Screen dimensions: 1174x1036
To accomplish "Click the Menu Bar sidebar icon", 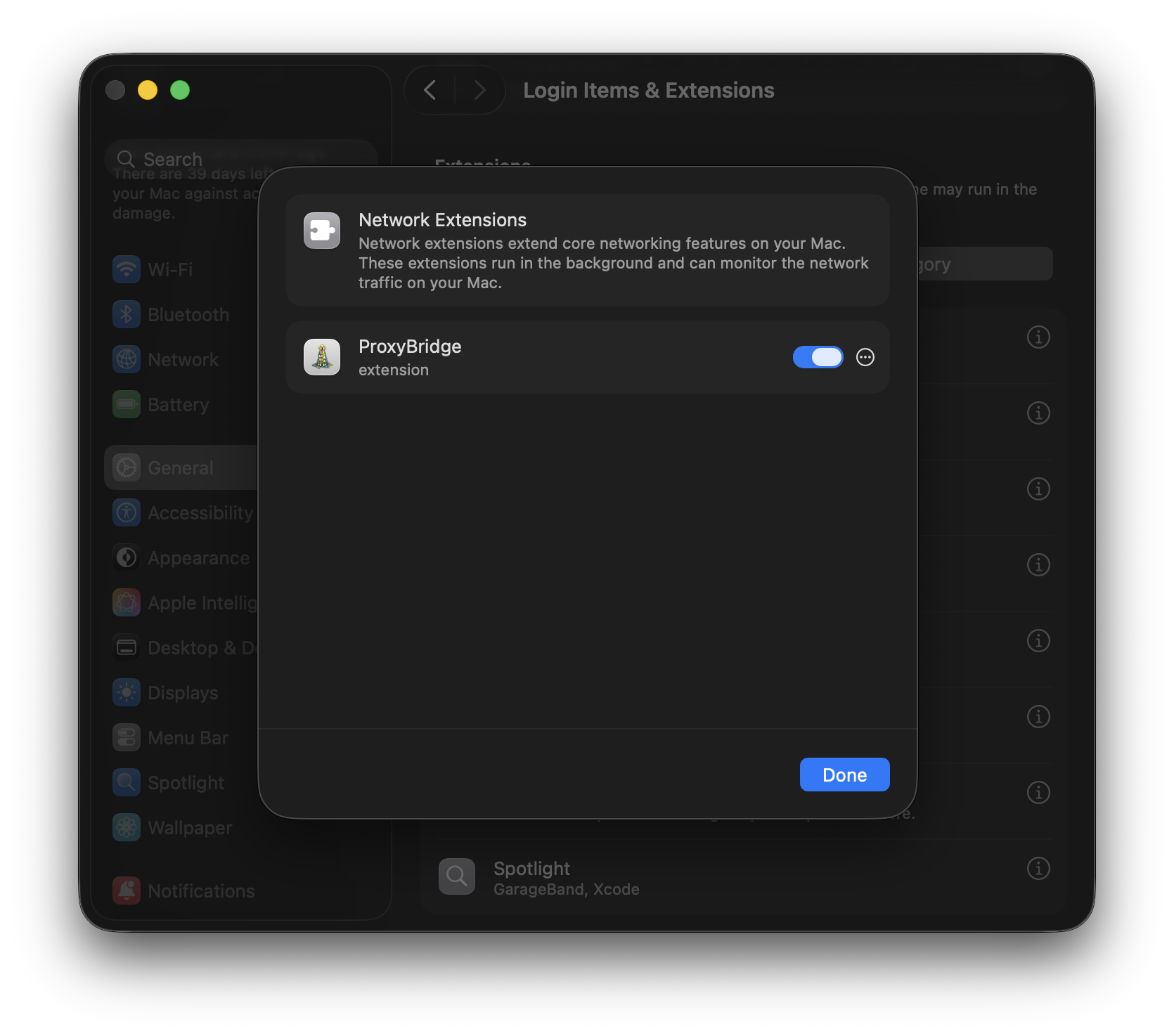I will [x=127, y=737].
